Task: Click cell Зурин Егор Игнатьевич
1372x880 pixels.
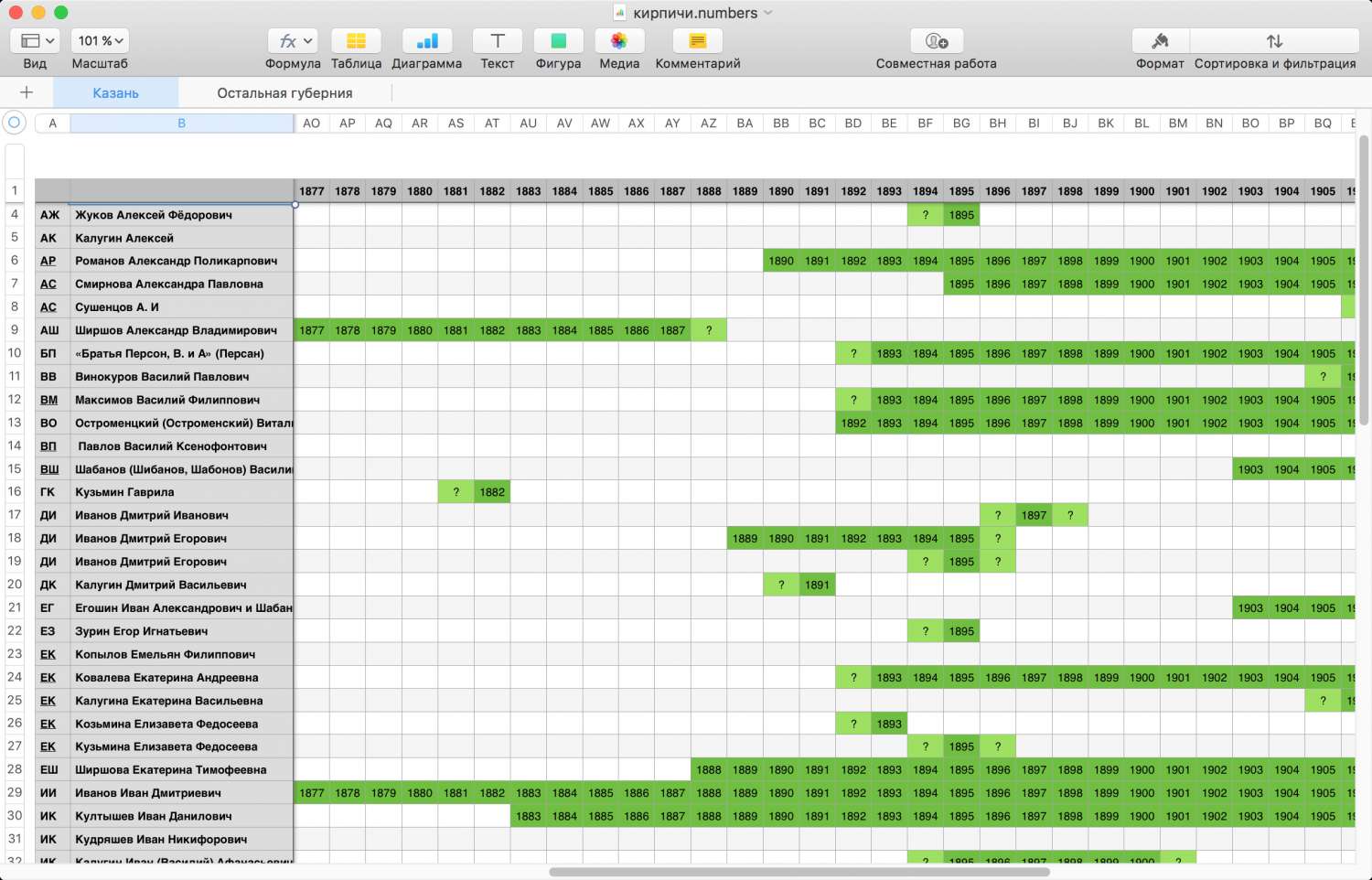Action: point(182,631)
